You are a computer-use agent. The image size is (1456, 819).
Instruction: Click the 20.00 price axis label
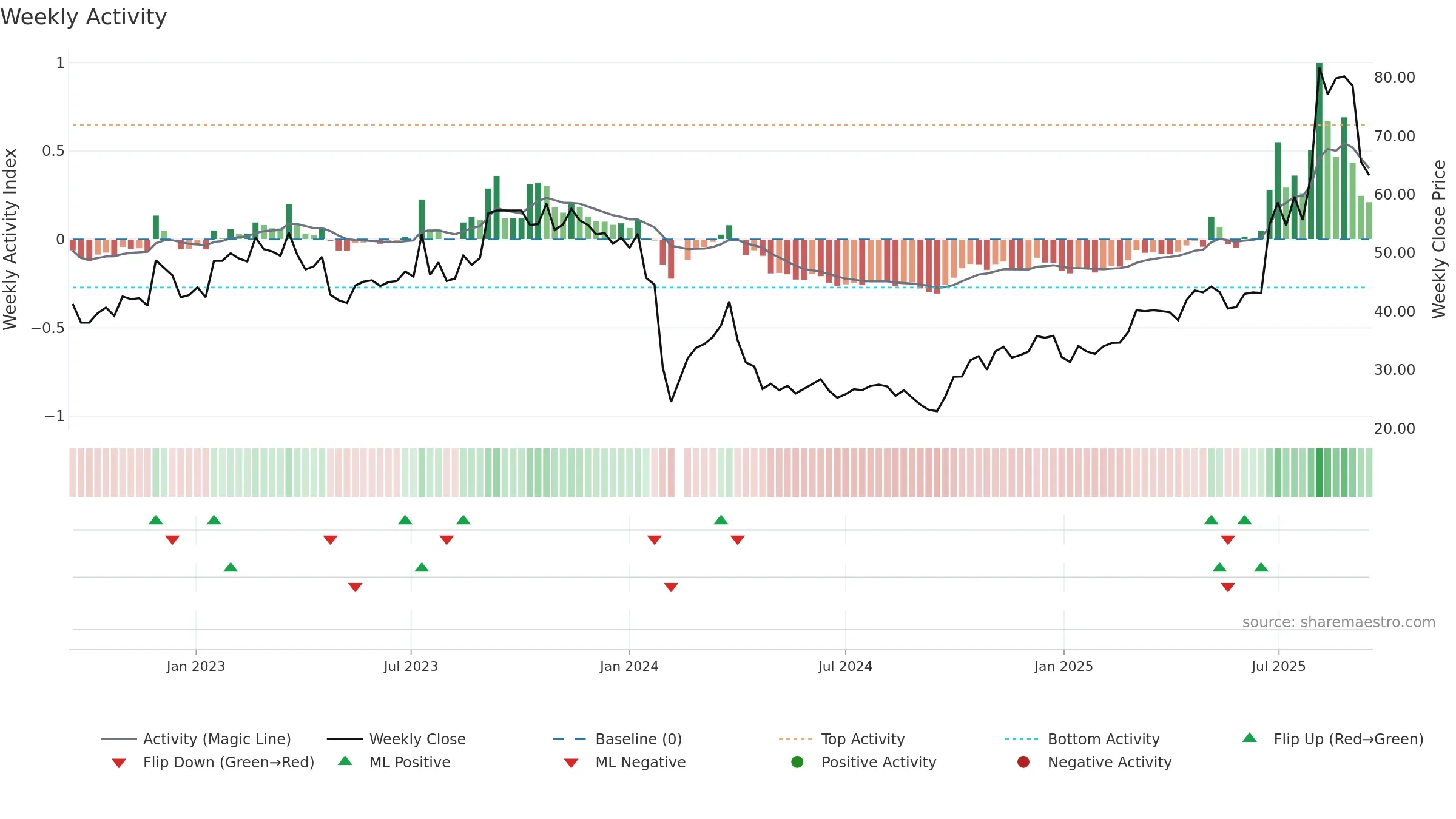click(x=1394, y=428)
